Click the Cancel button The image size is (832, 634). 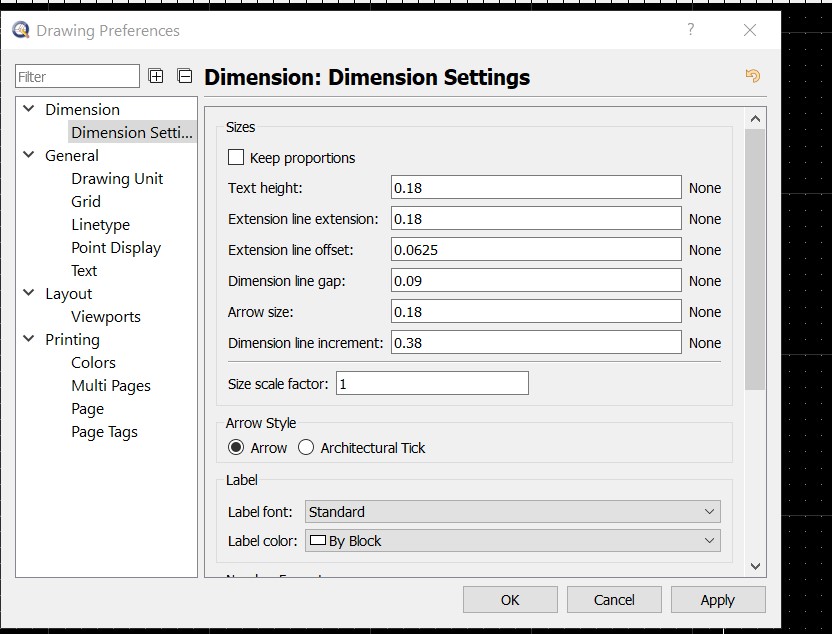pos(614,600)
